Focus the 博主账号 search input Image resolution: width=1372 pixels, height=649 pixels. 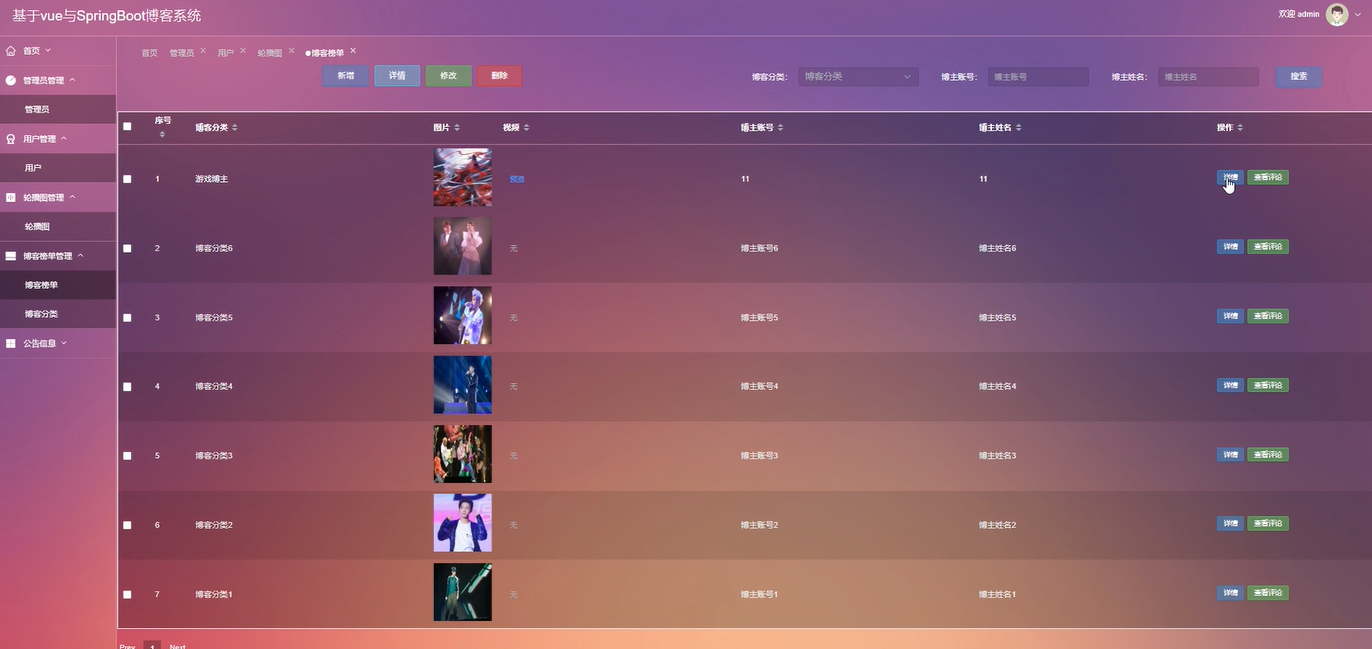click(1038, 76)
